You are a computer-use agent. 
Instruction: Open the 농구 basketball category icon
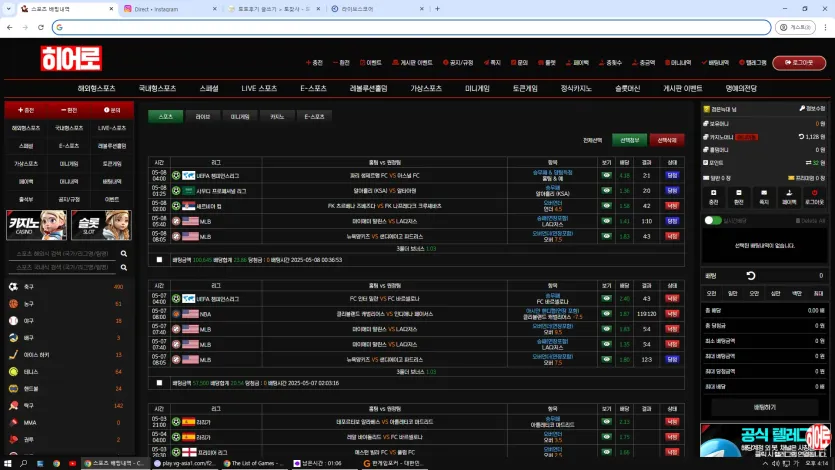(x=13, y=303)
